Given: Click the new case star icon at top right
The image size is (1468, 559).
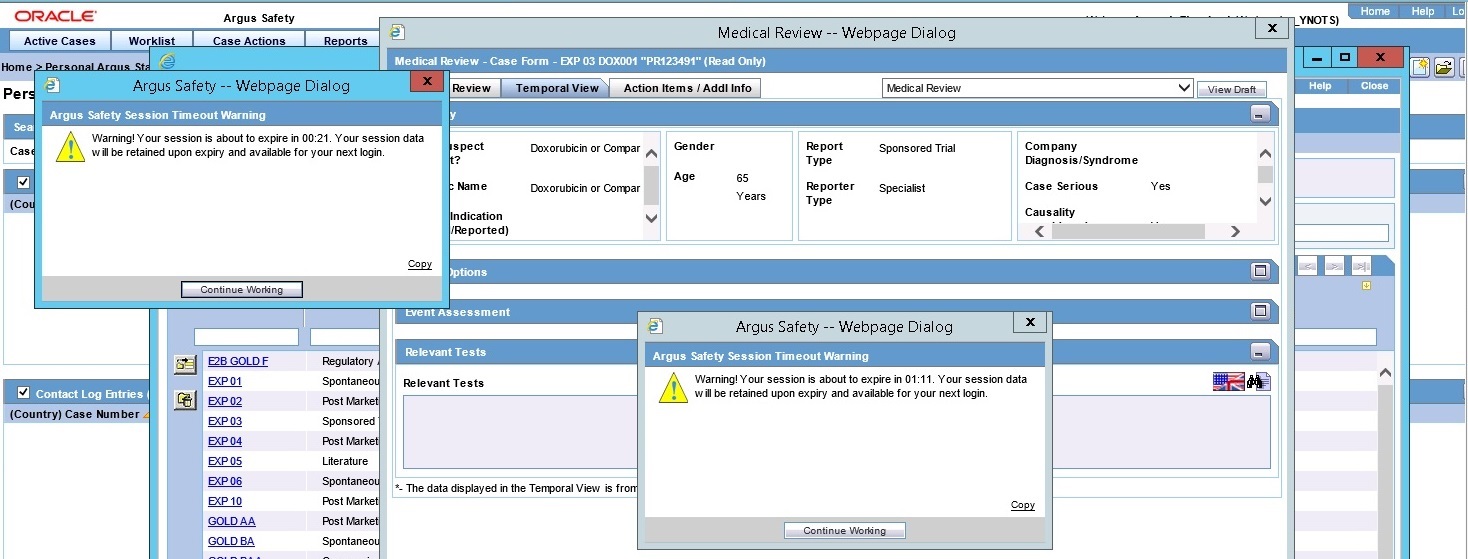Looking at the screenshot, I should [x=1420, y=67].
